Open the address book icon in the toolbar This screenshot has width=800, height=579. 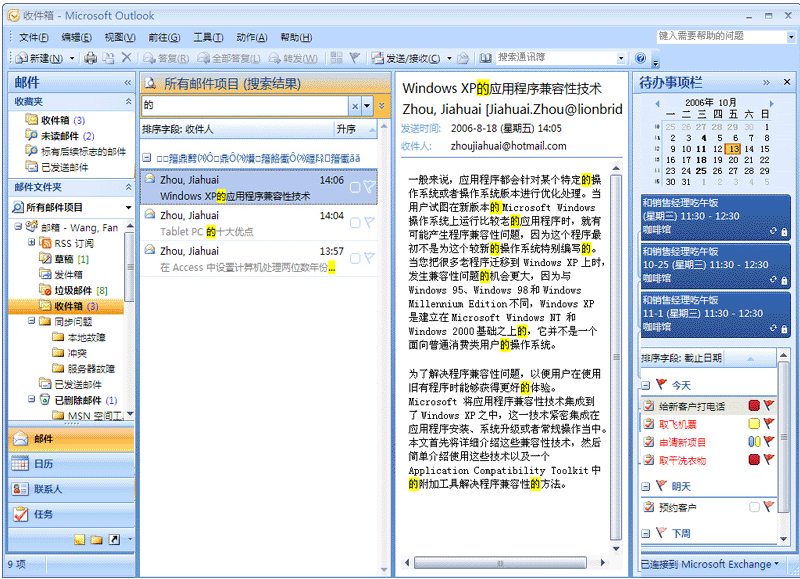coord(485,58)
